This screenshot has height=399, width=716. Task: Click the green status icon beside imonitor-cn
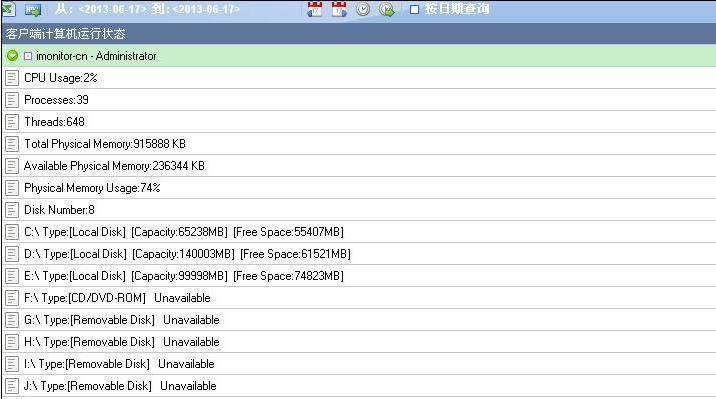click(x=12, y=56)
